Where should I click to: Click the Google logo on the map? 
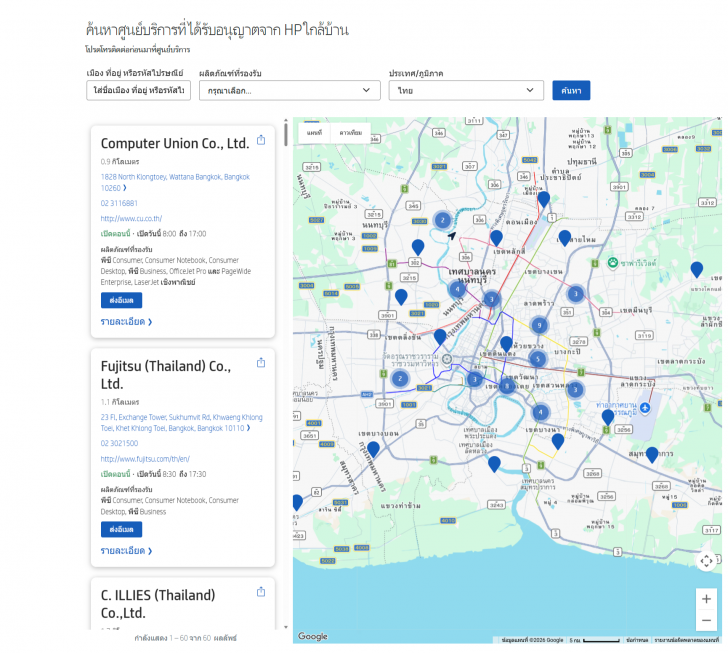312,636
